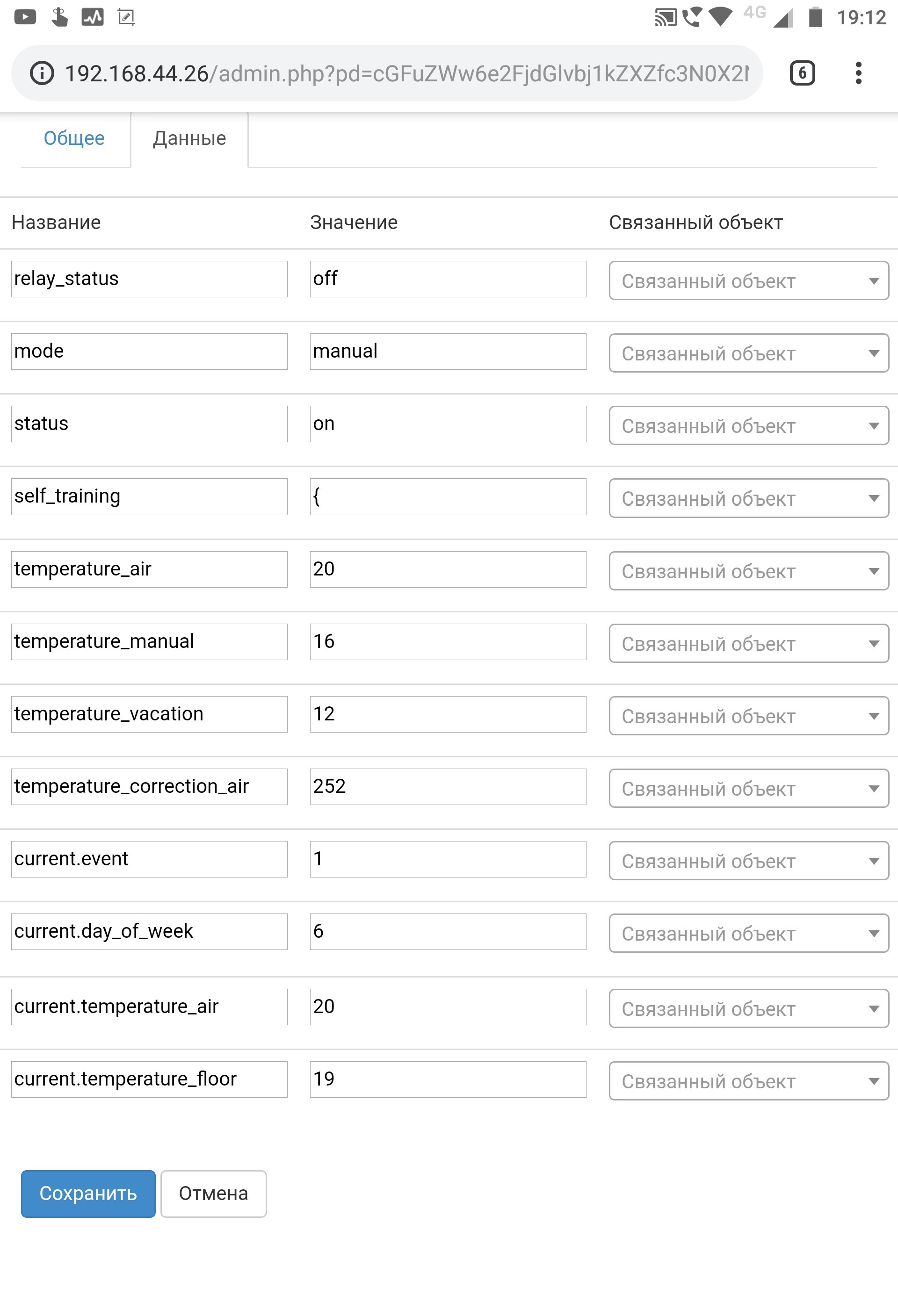Click the mode value field showing manual

tap(448, 351)
